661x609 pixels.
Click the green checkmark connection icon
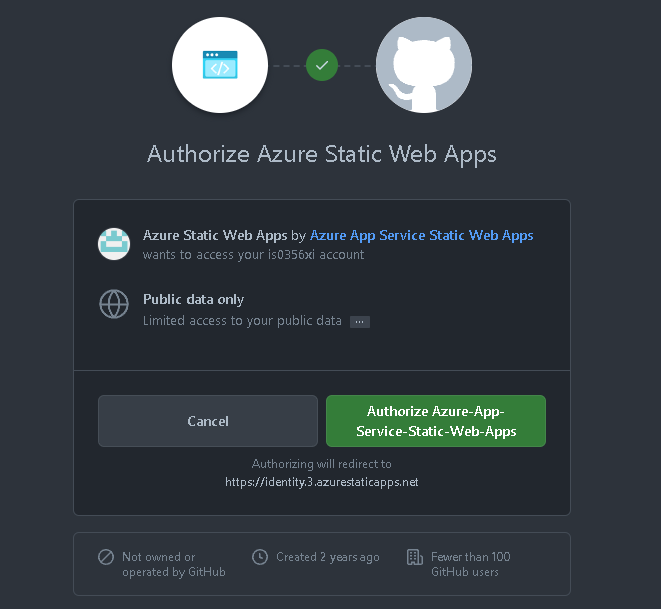pos(322,65)
